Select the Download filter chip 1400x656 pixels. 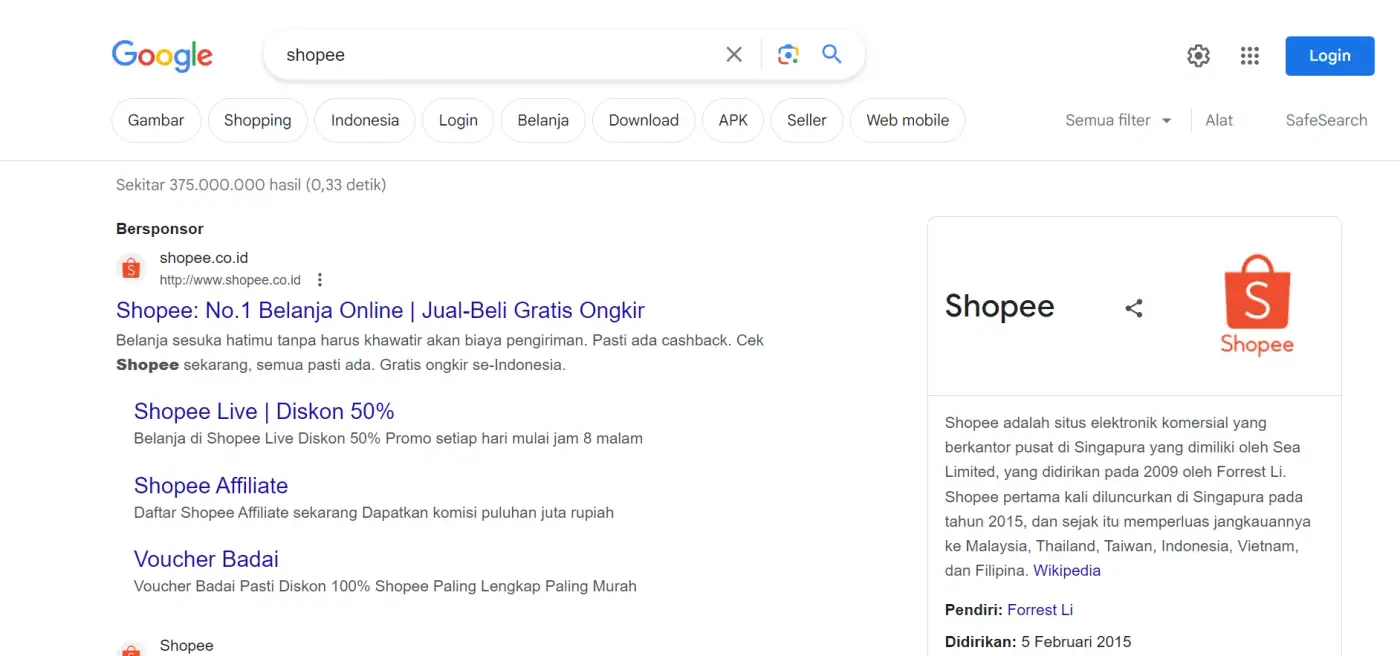(x=644, y=120)
